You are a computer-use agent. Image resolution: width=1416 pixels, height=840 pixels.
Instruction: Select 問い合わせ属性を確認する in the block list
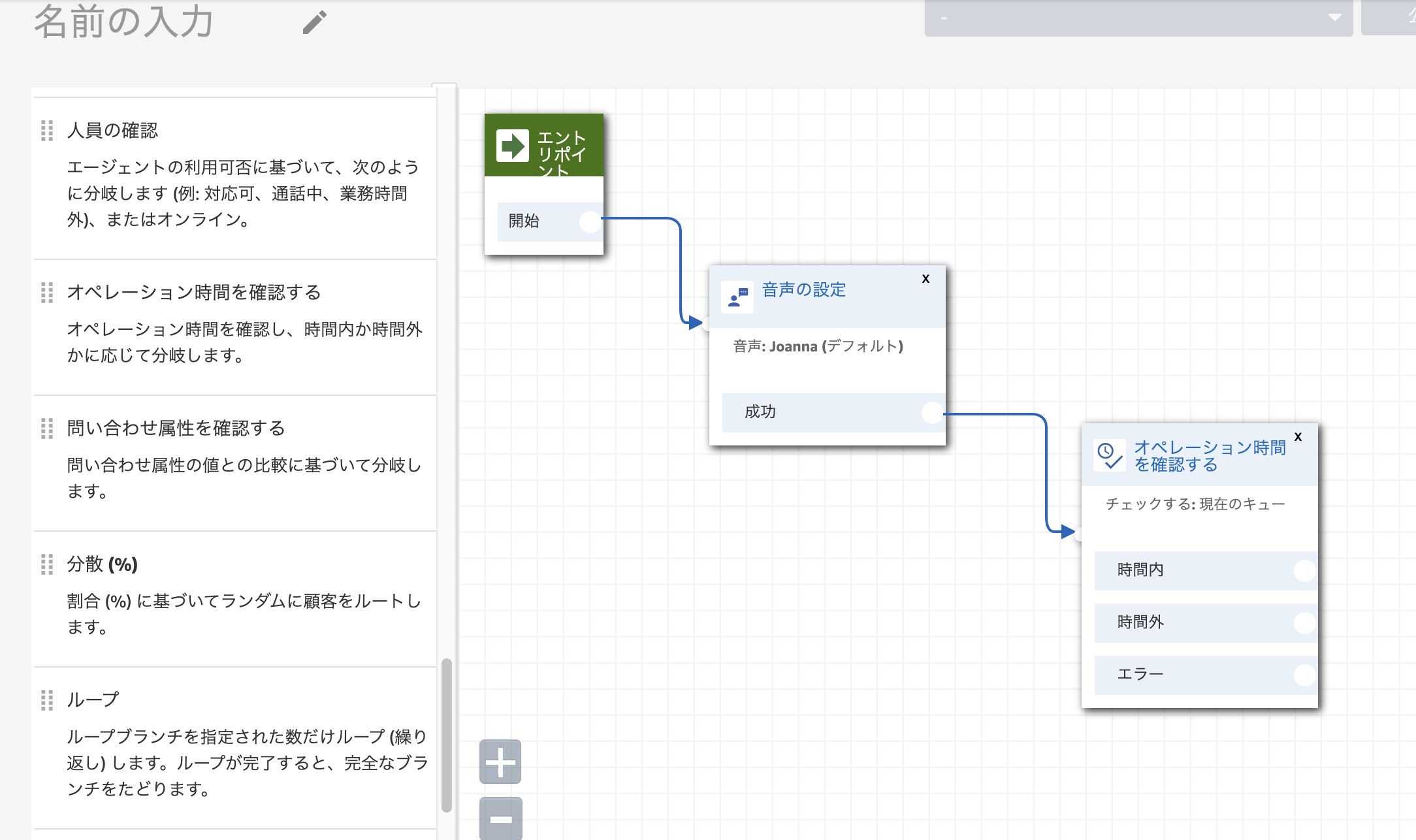tap(176, 428)
